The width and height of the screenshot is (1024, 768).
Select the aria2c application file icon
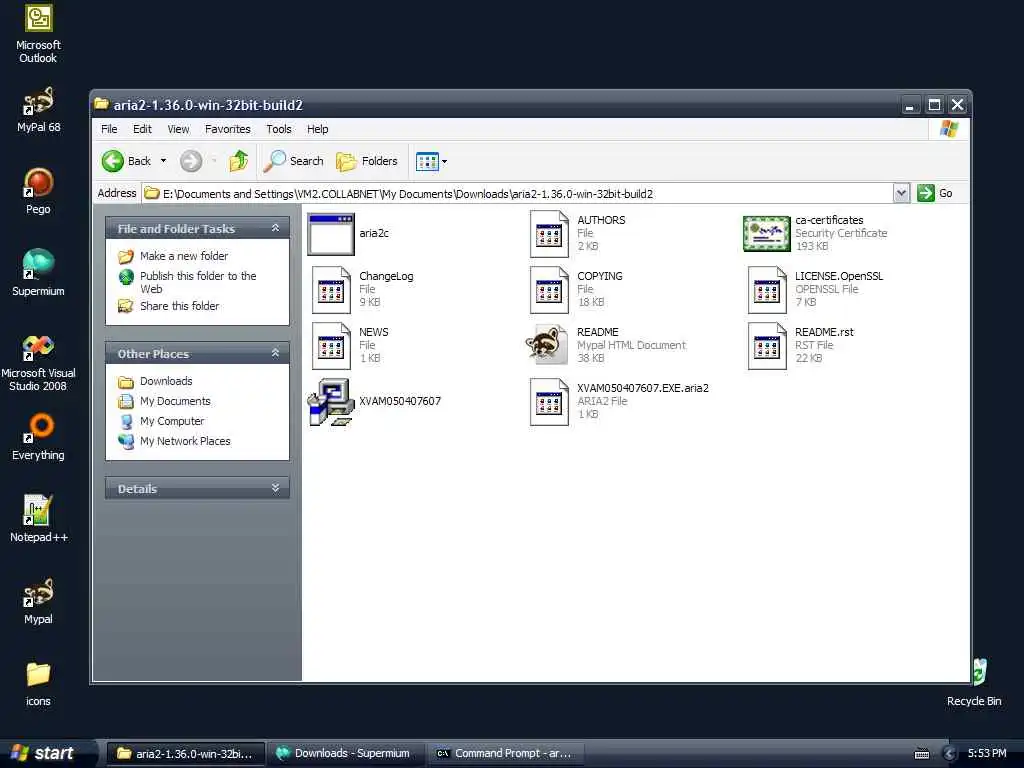[x=331, y=233]
